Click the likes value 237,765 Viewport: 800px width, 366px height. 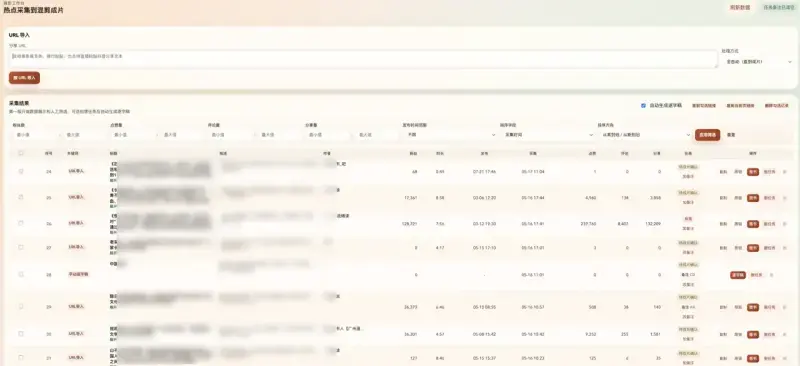[588, 224]
